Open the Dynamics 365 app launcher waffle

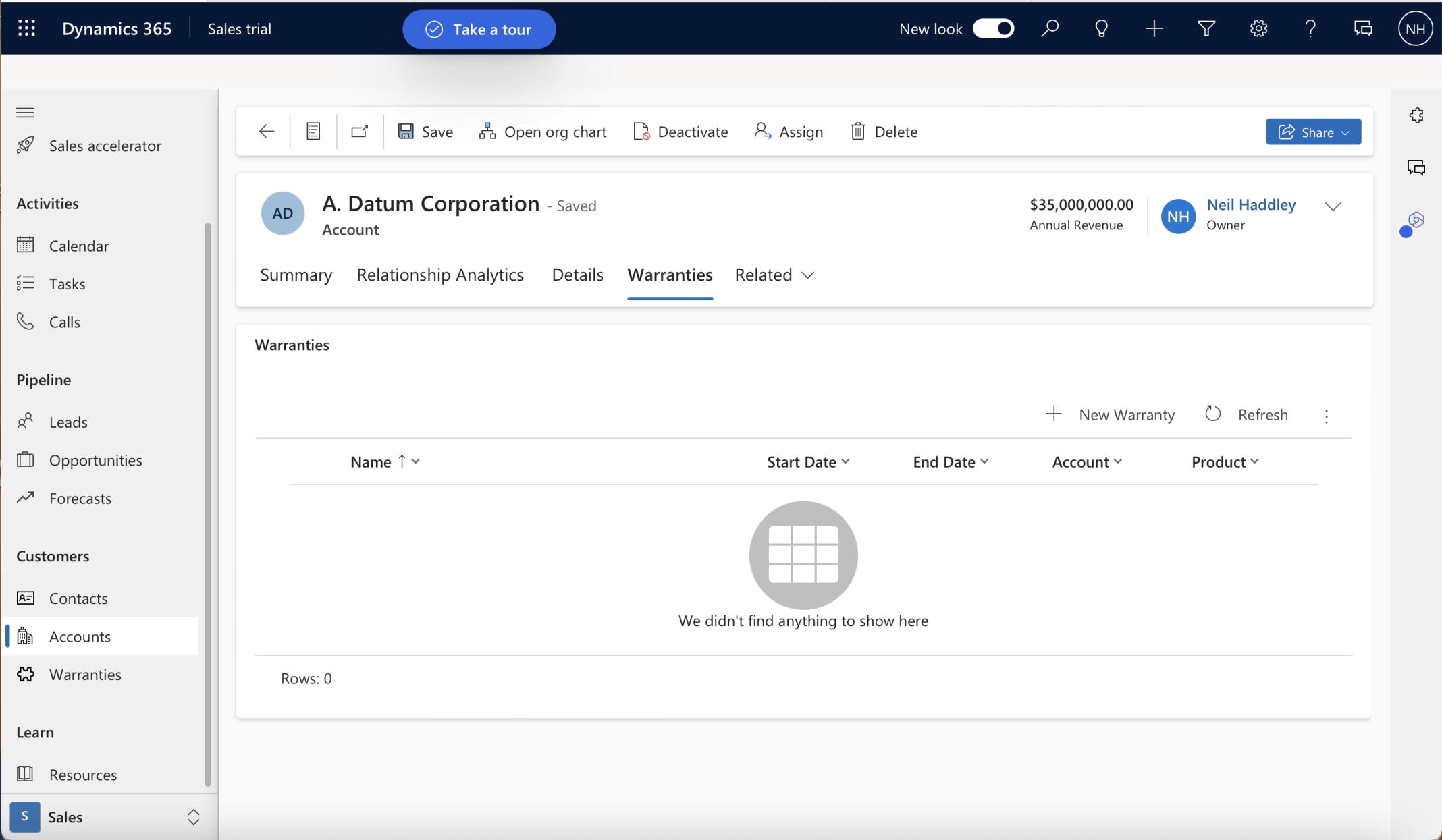click(26, 28)
